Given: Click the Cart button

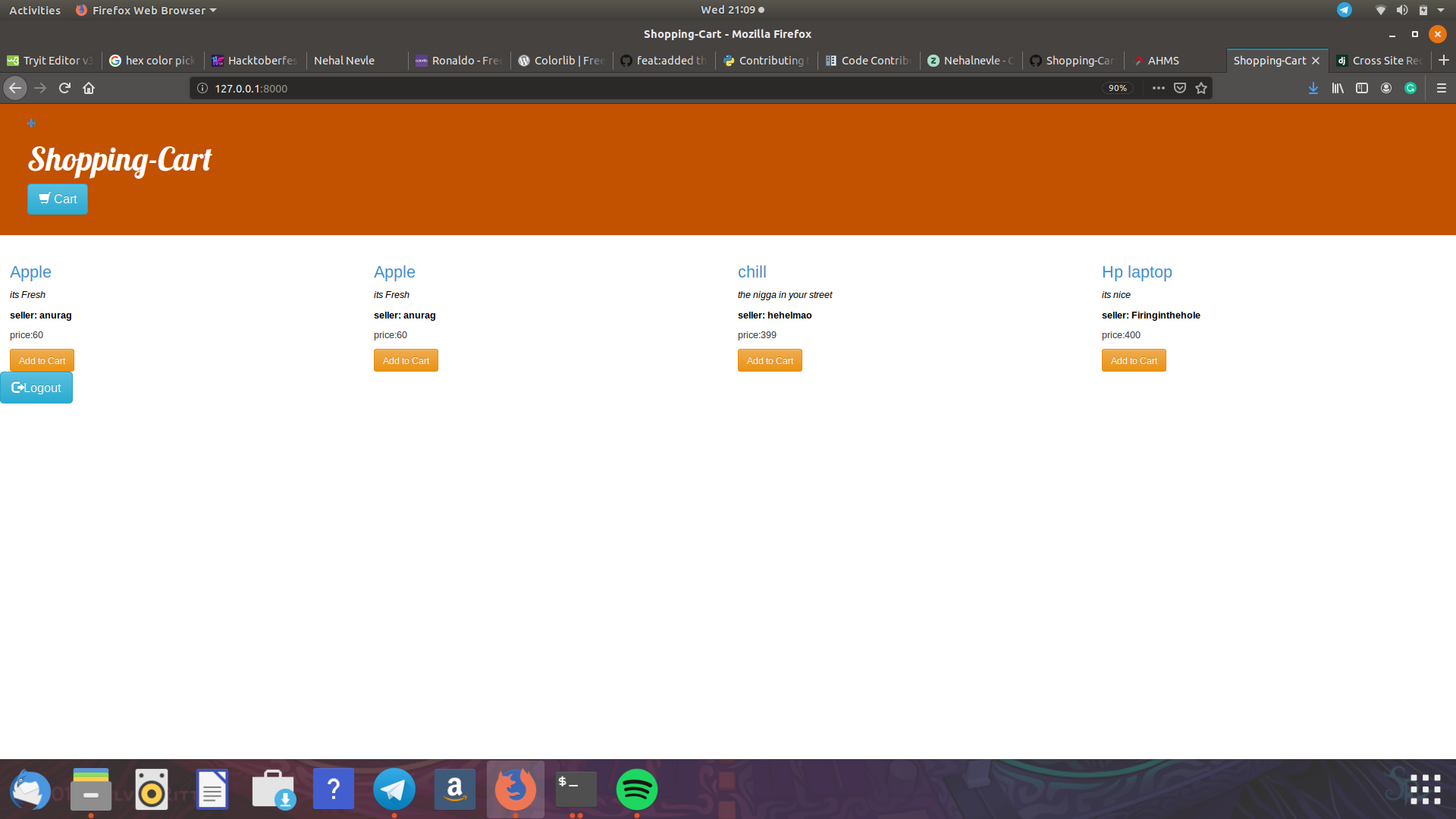Looking at the screenshot, I should click(58, 199).
